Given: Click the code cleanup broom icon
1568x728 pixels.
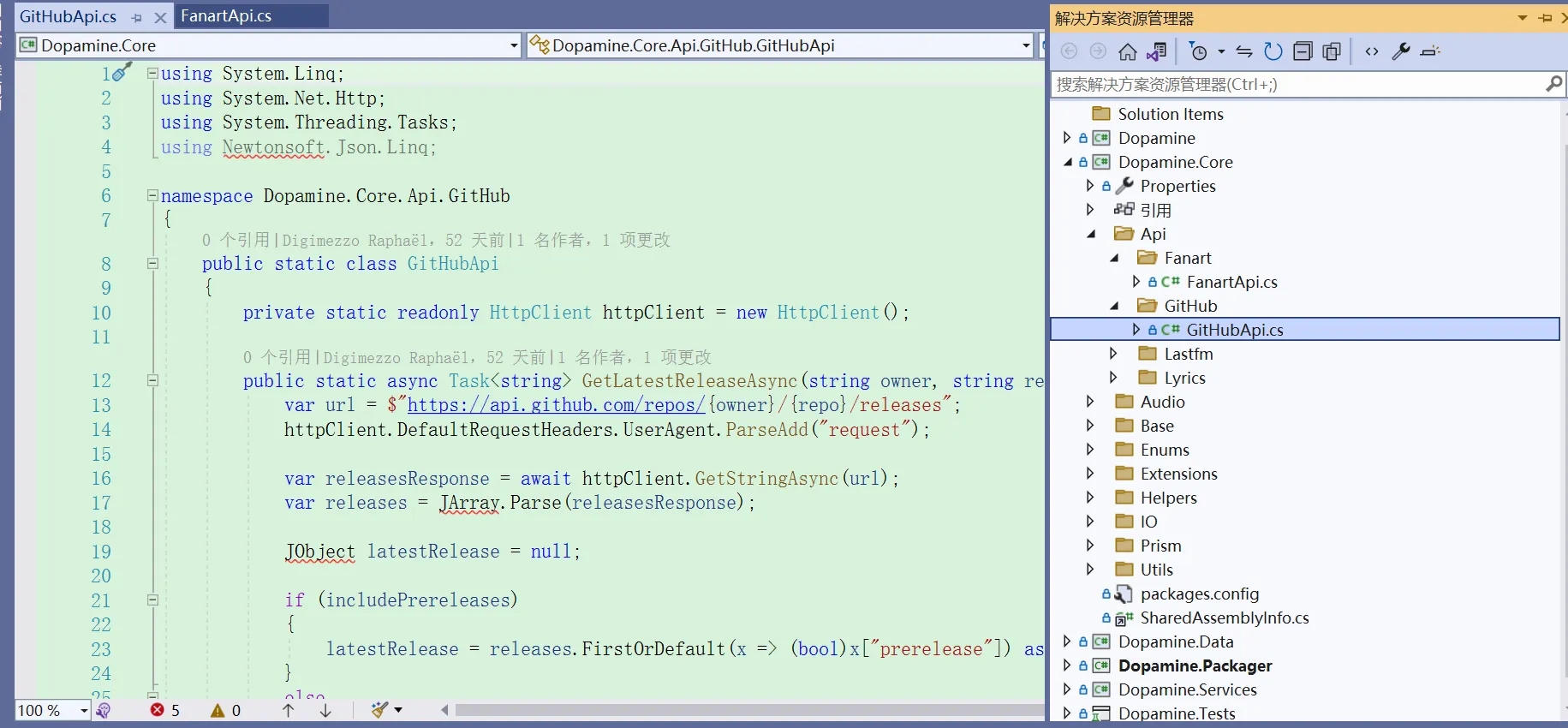Looking at the screenshot, I should pyautogui.click(x=379, y=710).
